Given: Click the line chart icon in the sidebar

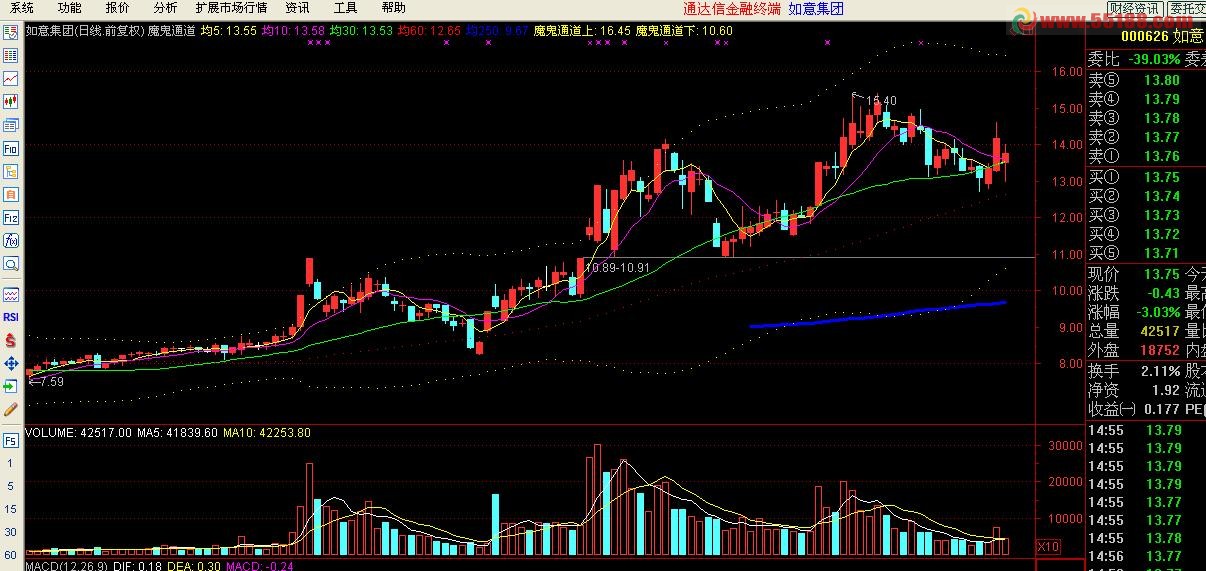Looking at the screenshot, I should tap(11, 78).
